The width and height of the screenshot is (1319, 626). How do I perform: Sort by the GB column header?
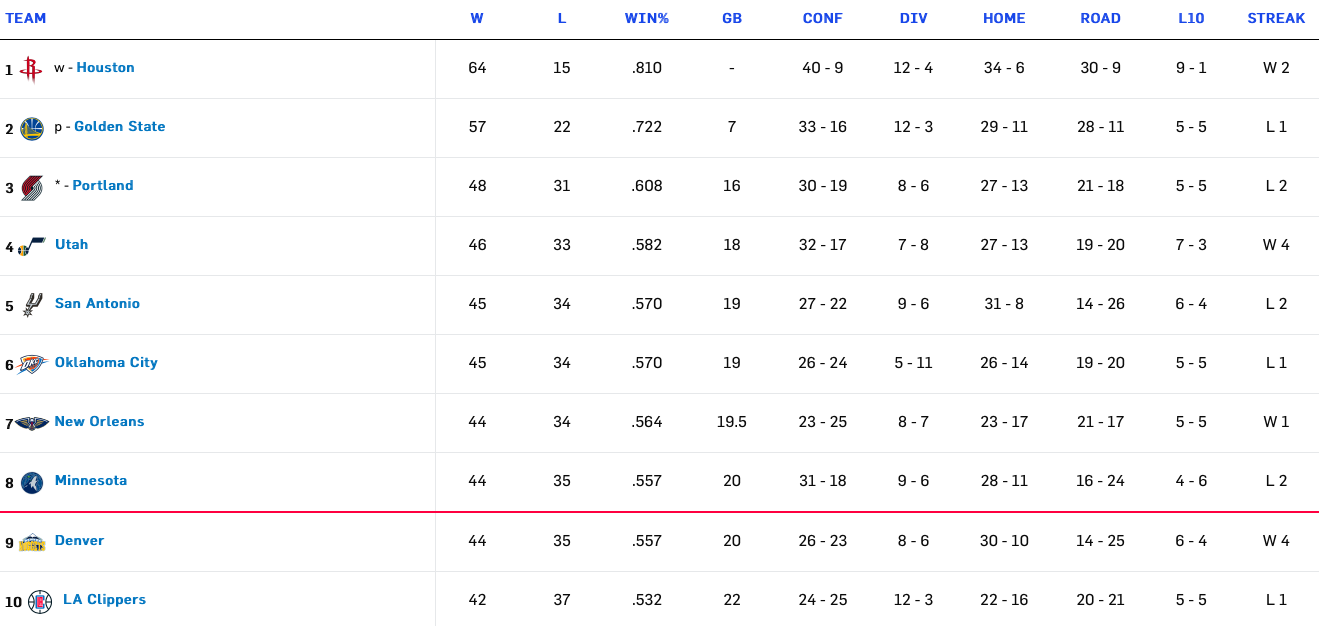tap(732, 18)
